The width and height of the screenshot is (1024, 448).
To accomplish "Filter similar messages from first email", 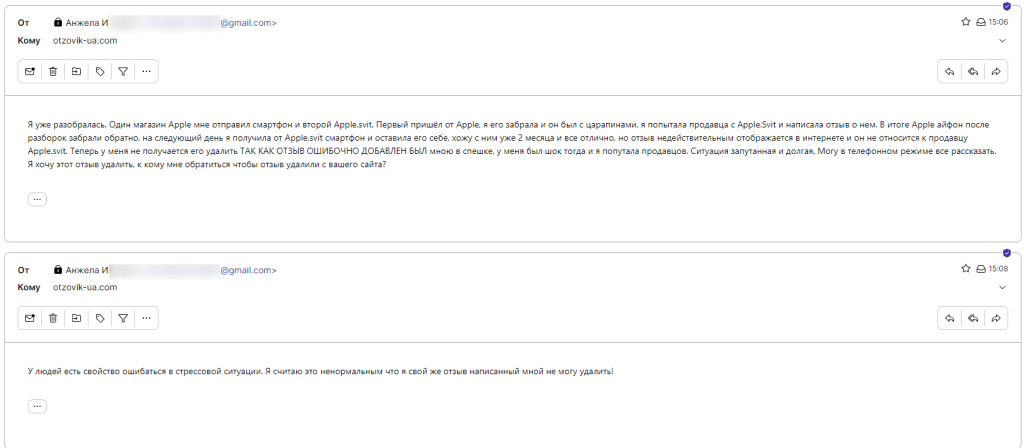I will 123,71.
